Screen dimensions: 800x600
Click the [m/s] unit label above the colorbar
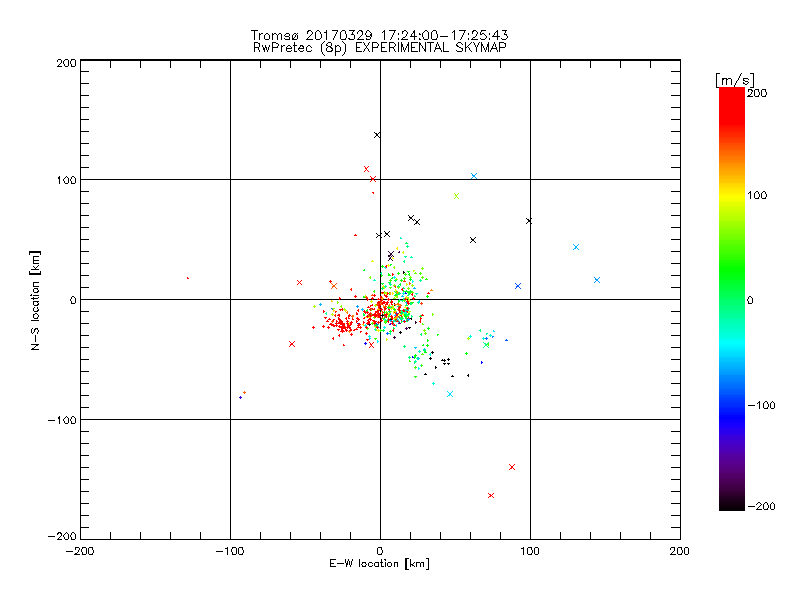[x=735, y=80]
